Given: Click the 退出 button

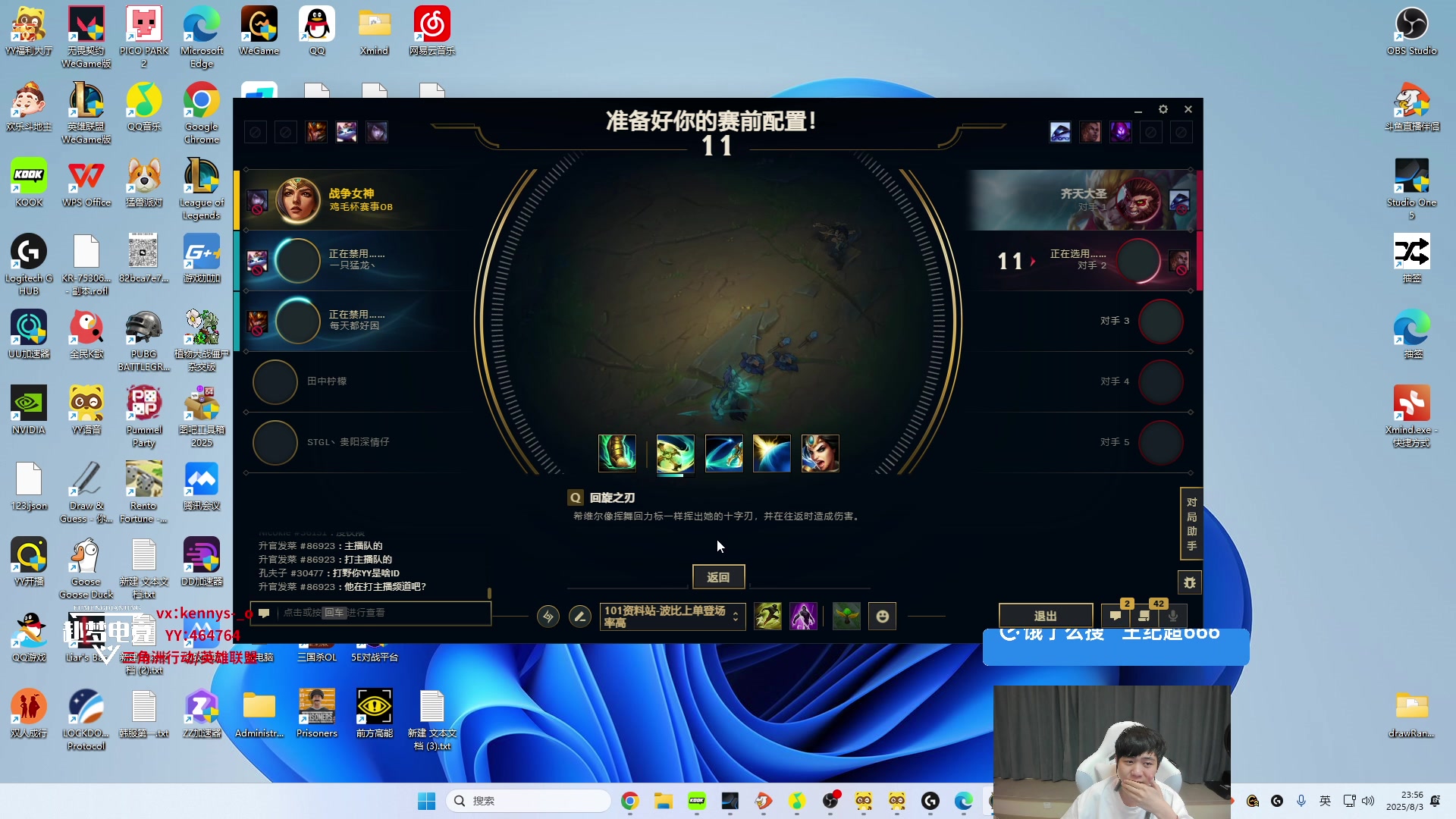Looking at the screenshot, I should (x=1045, y=616).
